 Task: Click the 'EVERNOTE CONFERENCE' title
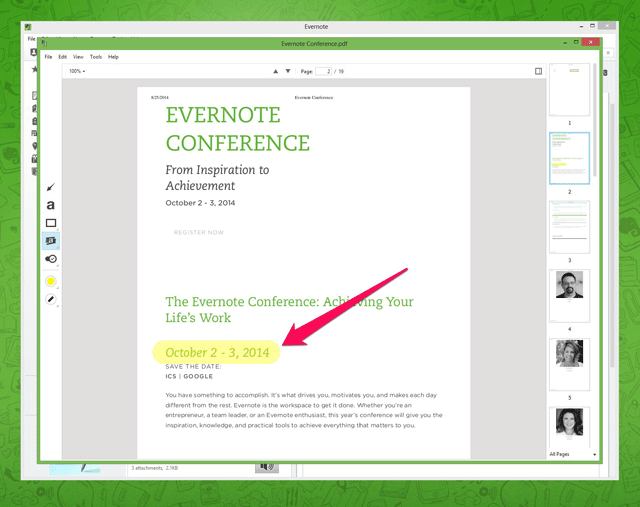pyautogui.click(x=238, y=129)
